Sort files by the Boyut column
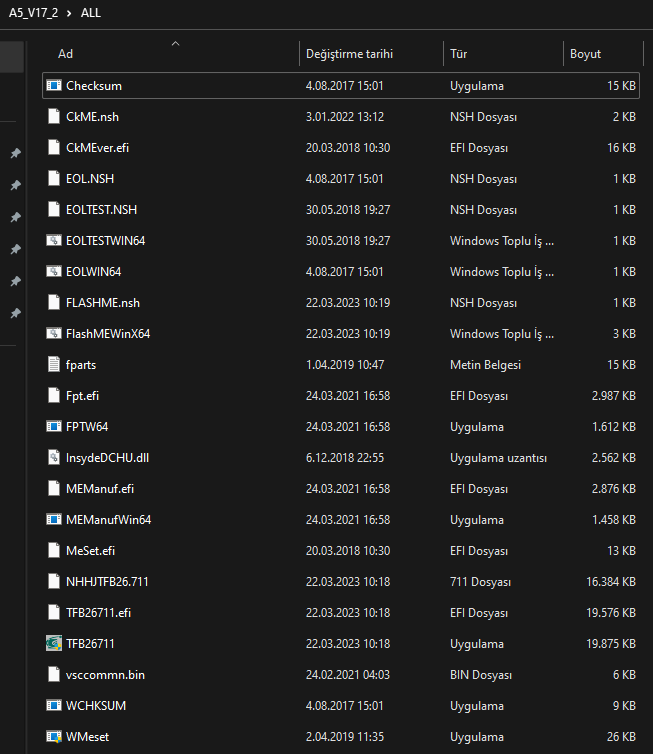Viewport: 653px width, 754px height. tap(585, 54)
